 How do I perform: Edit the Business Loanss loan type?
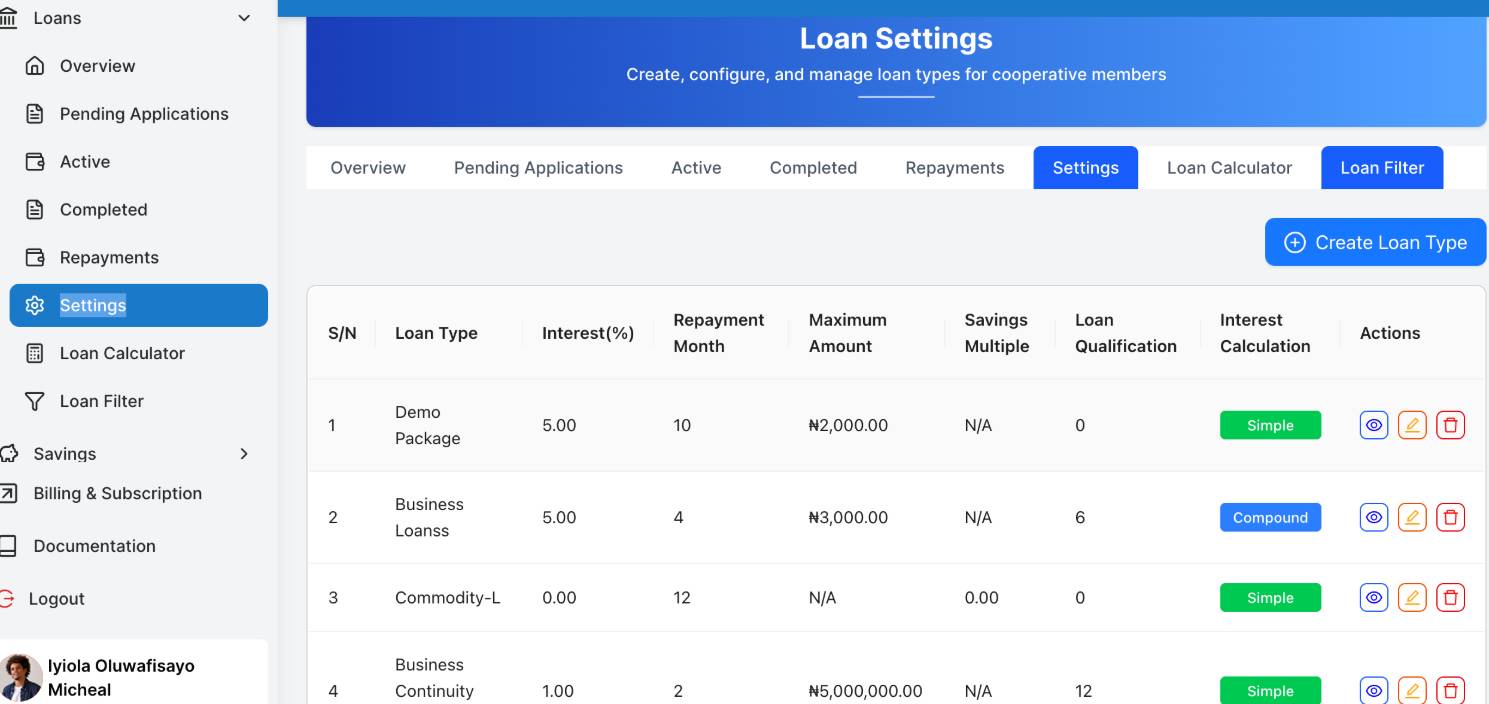click(x=1412, y=517)
